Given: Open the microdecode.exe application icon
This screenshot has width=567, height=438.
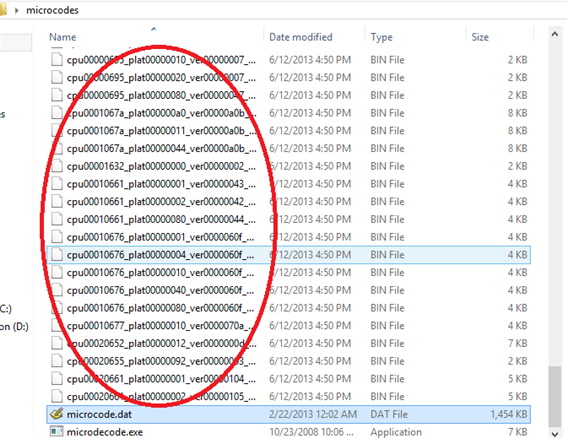Looking at the screenshot, I should (57, 431).
